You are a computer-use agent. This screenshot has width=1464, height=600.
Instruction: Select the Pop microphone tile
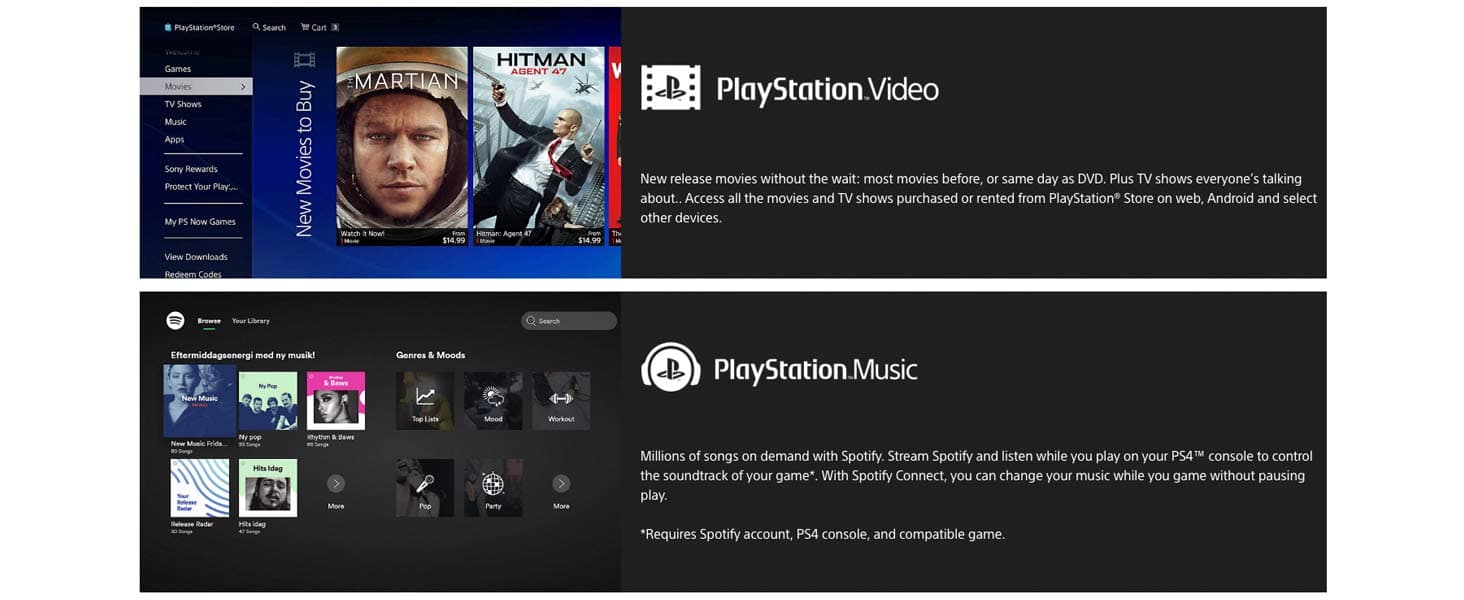[425, 487]
